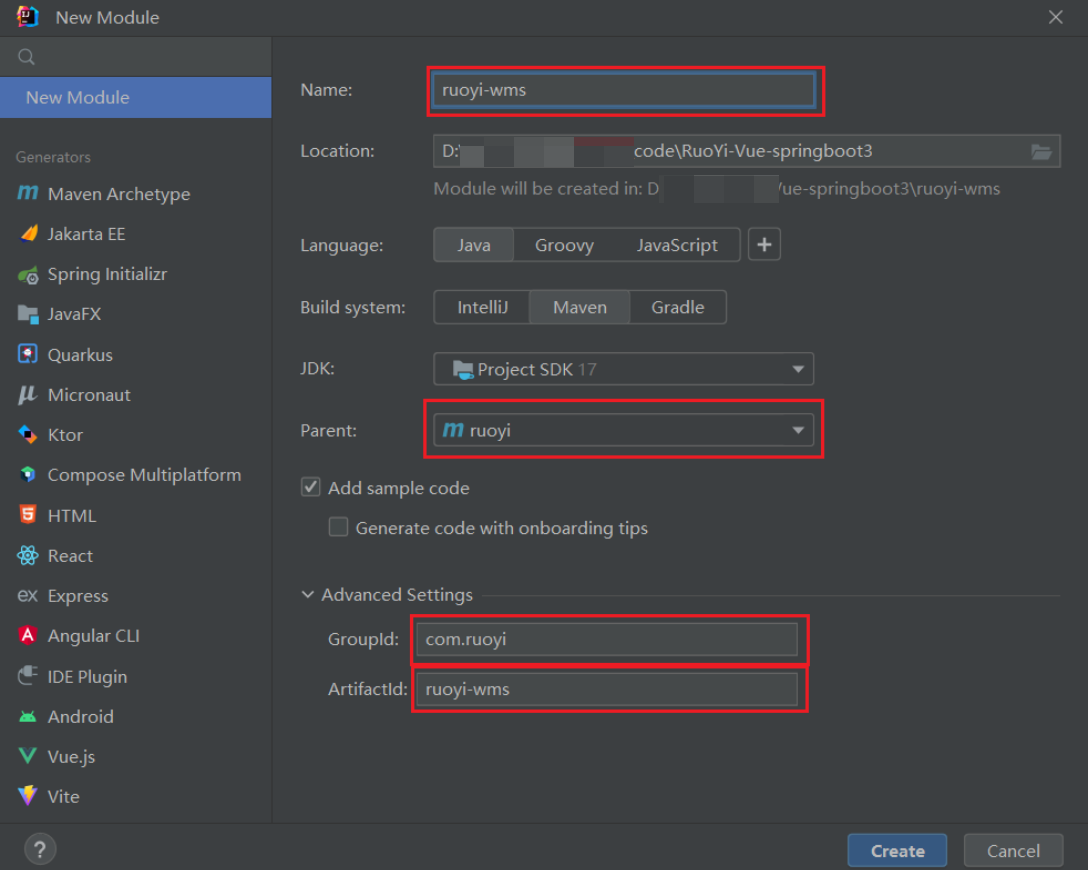Screen dimensions: 1088x870
Task: Click the Create button
Action: point(897,851)
